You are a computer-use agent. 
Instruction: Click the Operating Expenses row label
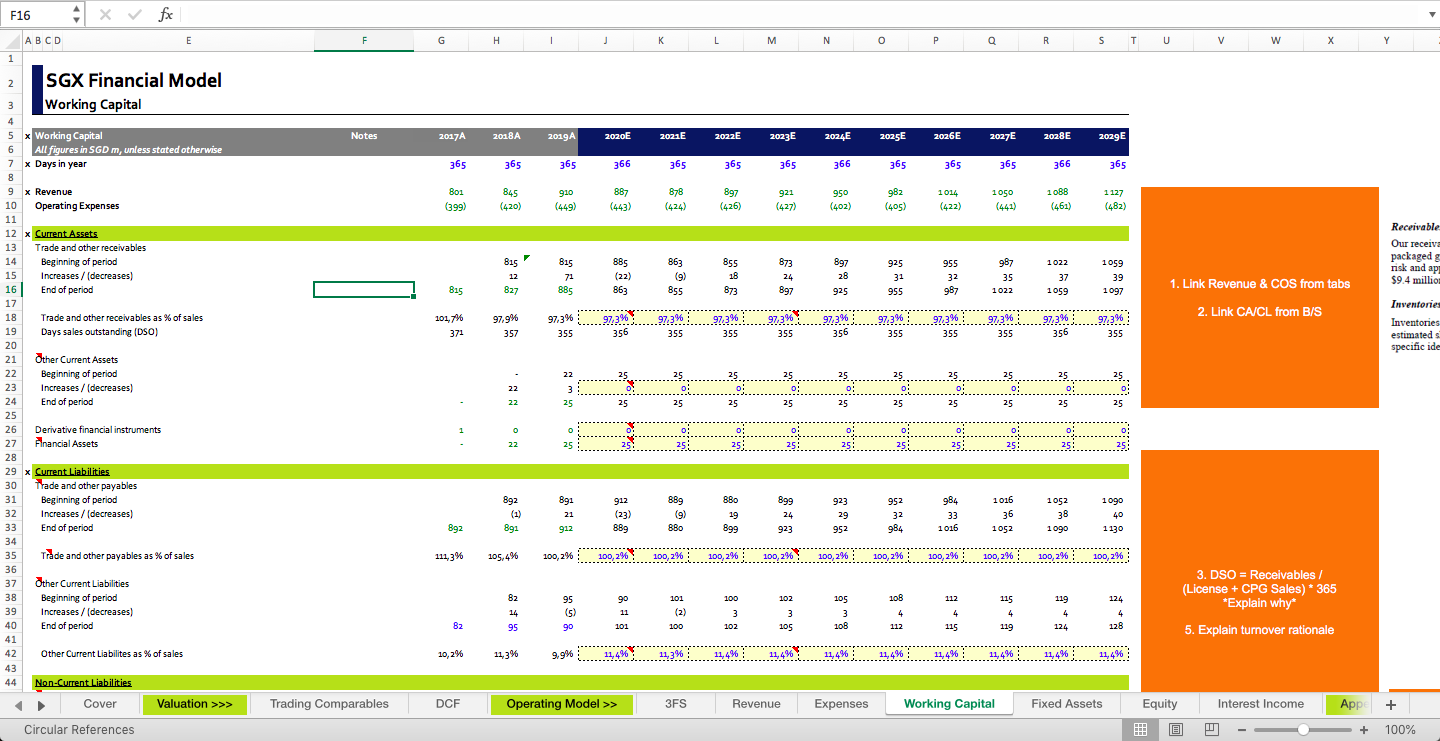(77, 206)
